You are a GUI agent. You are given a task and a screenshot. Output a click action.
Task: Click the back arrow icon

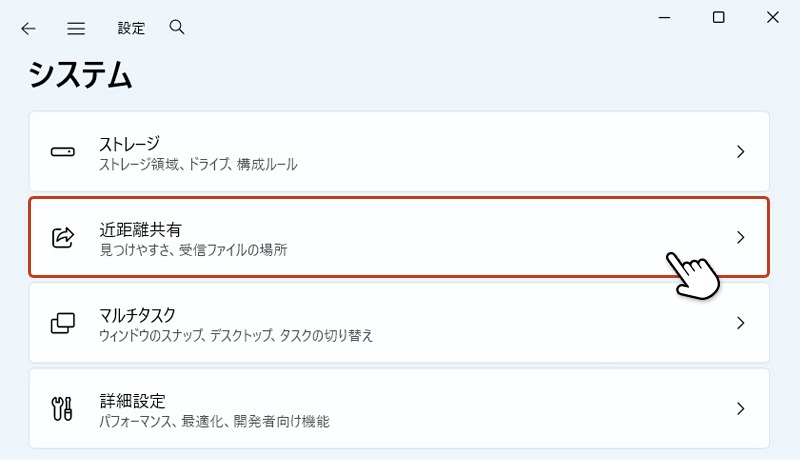pyautogui.click(x=28, y=28)
